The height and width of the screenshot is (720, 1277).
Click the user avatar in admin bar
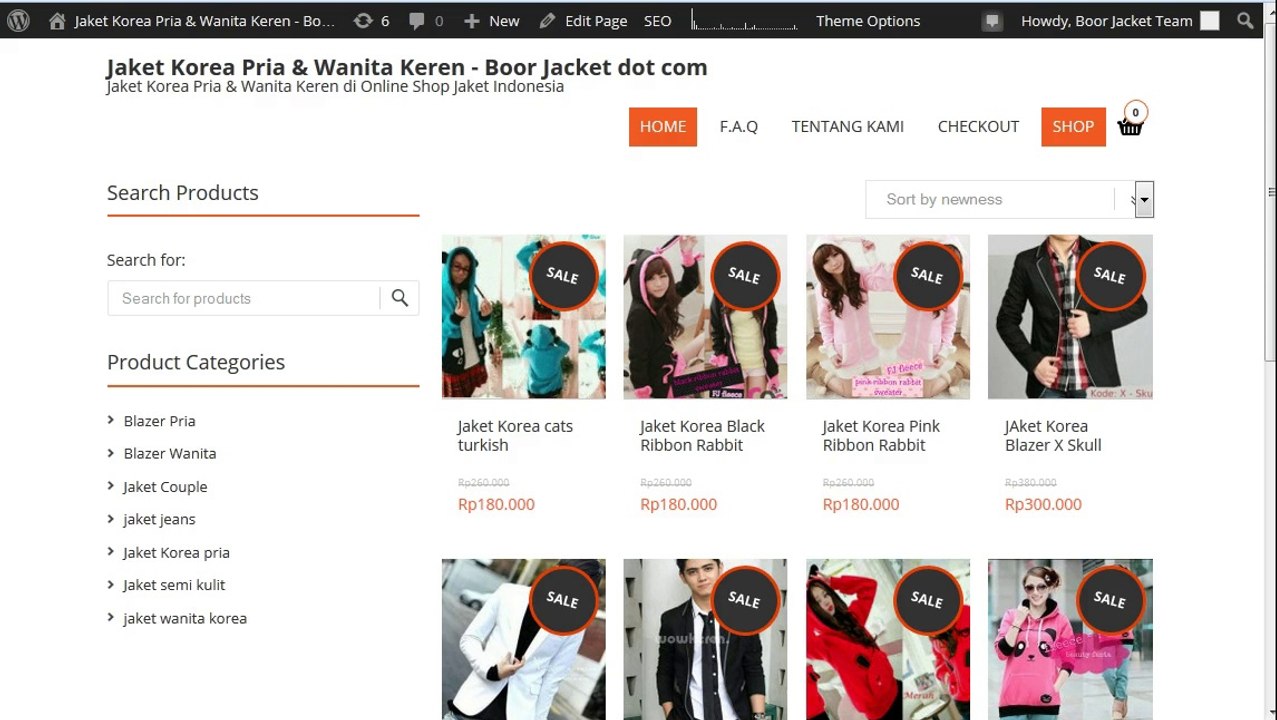(1210, 21)
